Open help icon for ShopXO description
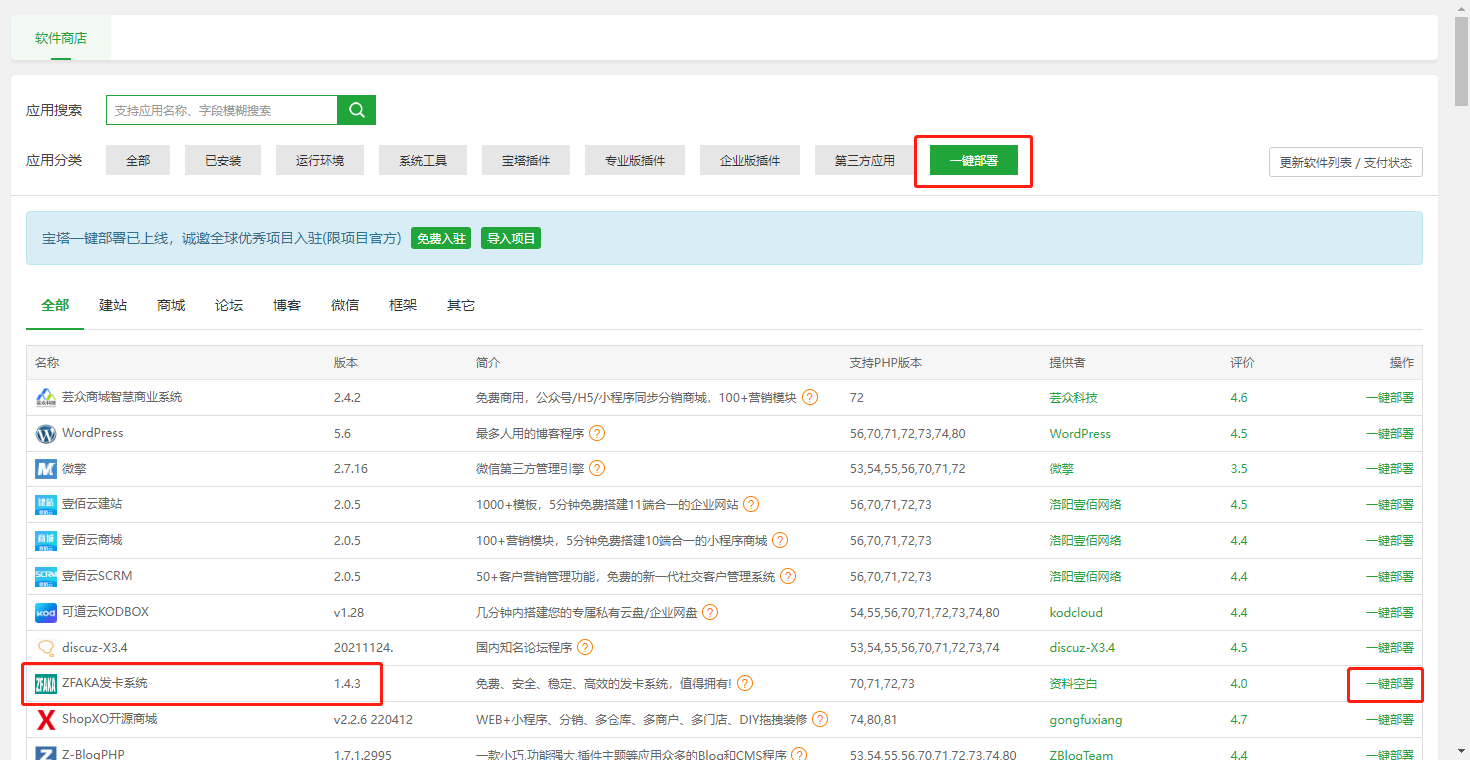Viewport: 1470px width, 760px height. 820,719
